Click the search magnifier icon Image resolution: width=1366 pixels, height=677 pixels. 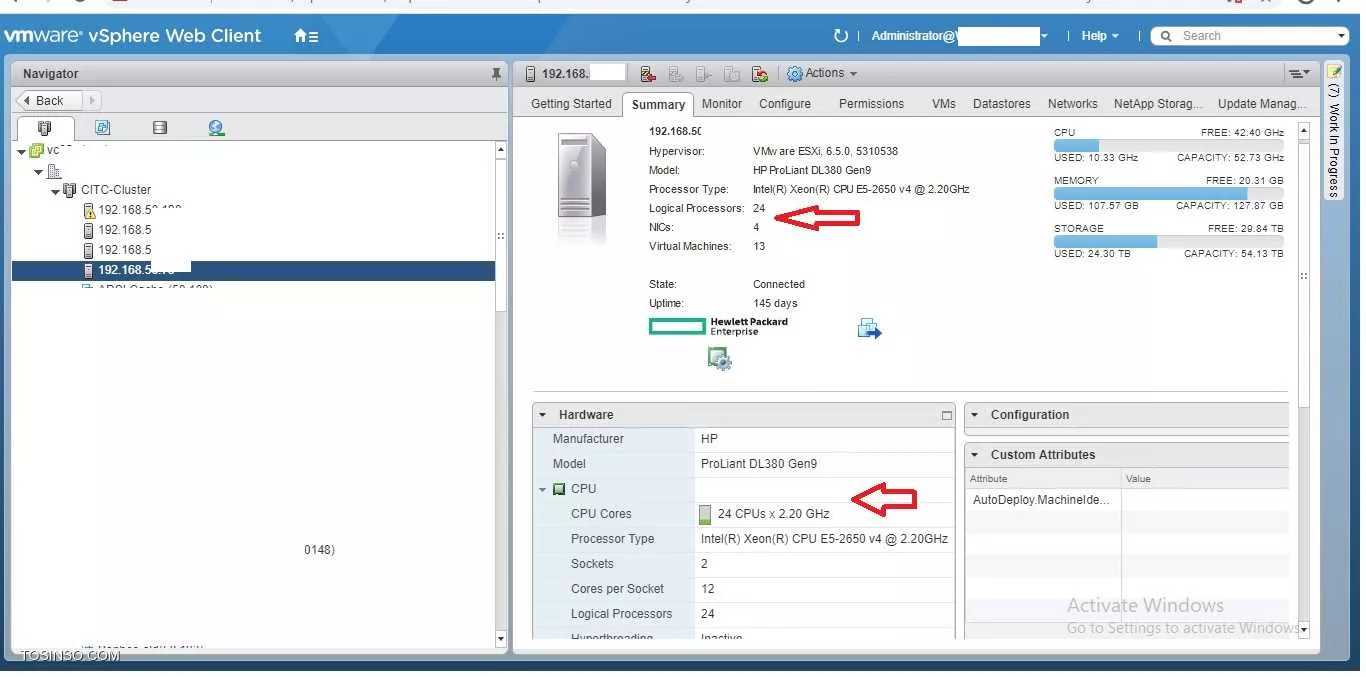pyautogui.click(x=1166, y=36)
